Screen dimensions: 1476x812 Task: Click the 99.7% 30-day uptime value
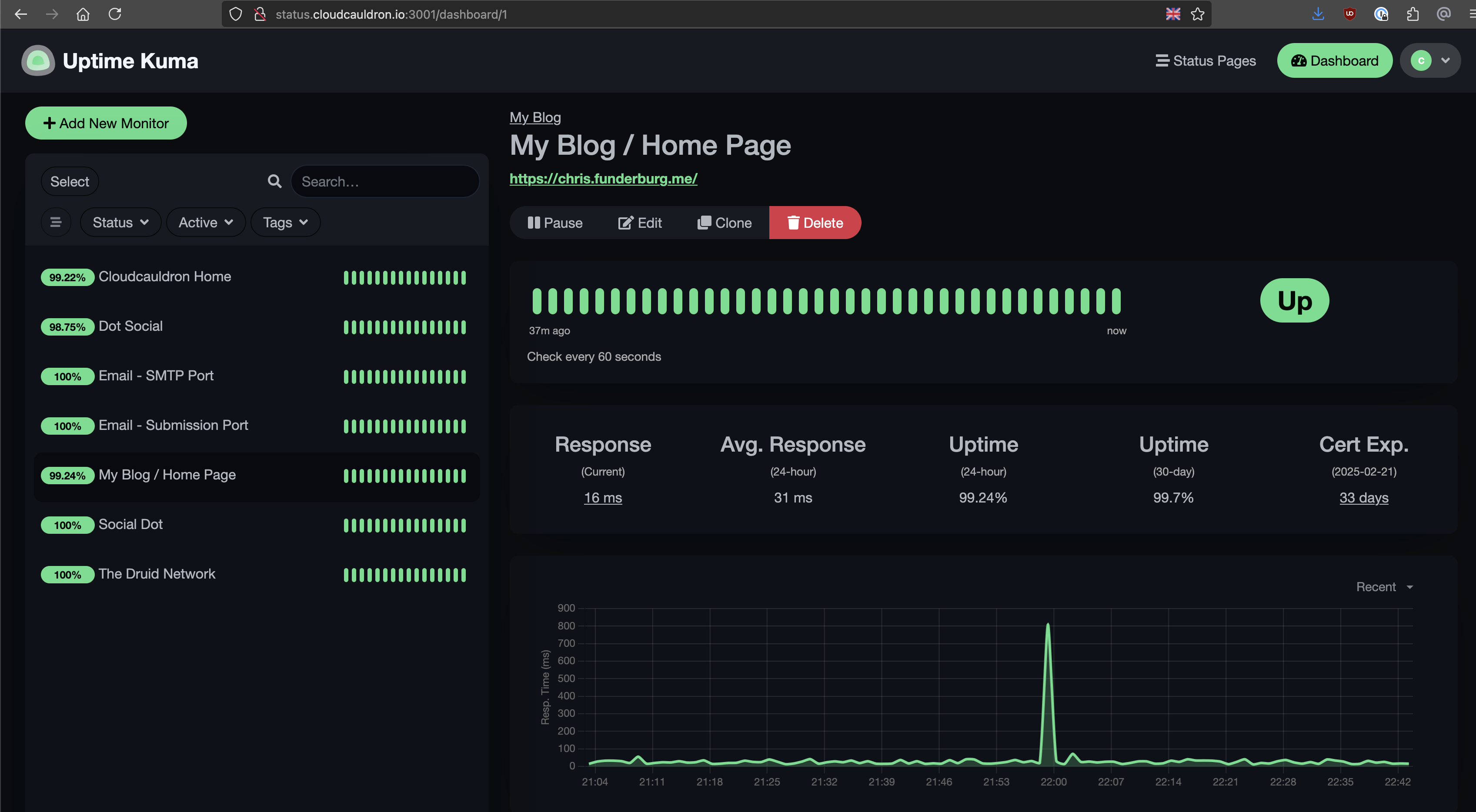1173,498
